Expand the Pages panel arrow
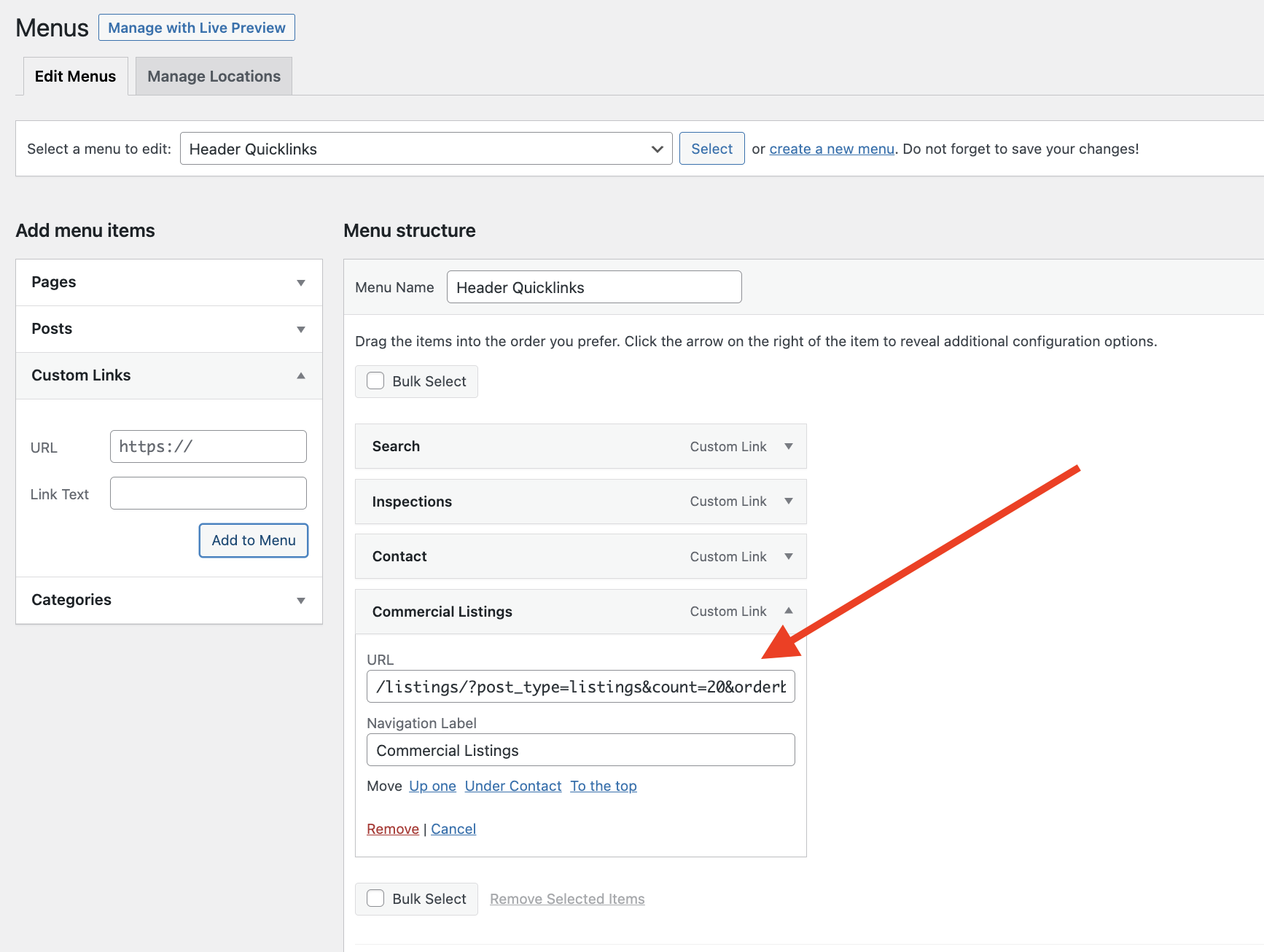Viewport: 1264px width, 952px height. pos(300,283)
